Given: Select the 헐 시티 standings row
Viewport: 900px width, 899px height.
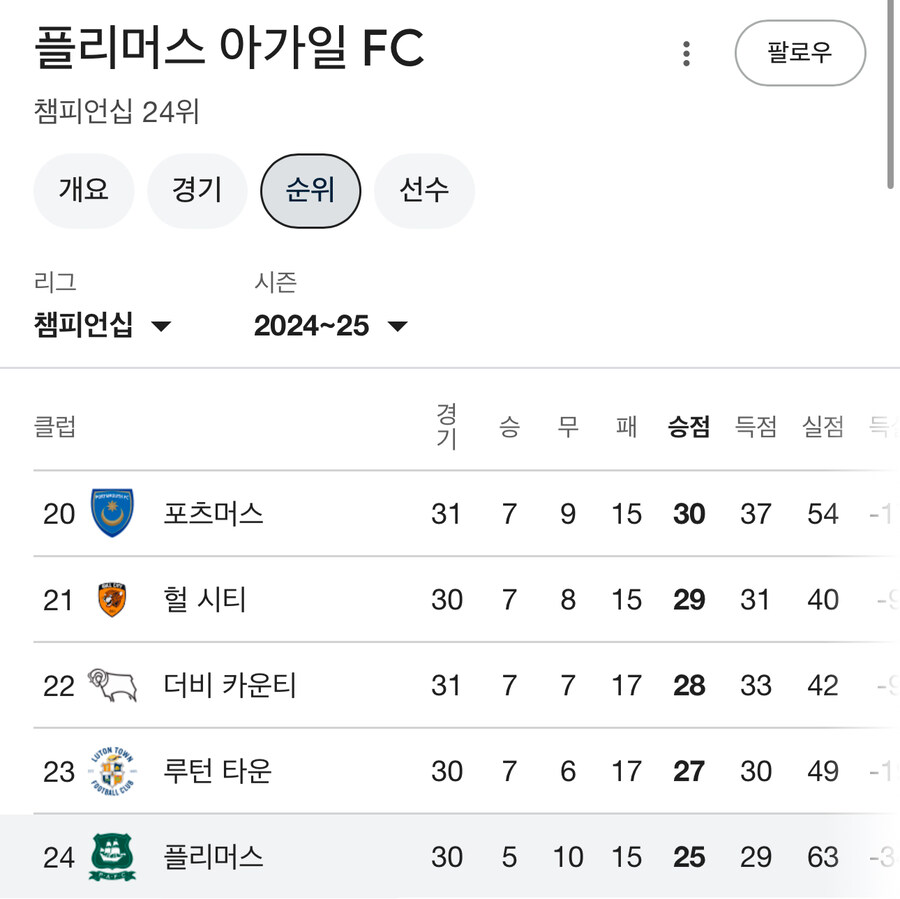Looking at the screenshot, I should tap(450, 600).
